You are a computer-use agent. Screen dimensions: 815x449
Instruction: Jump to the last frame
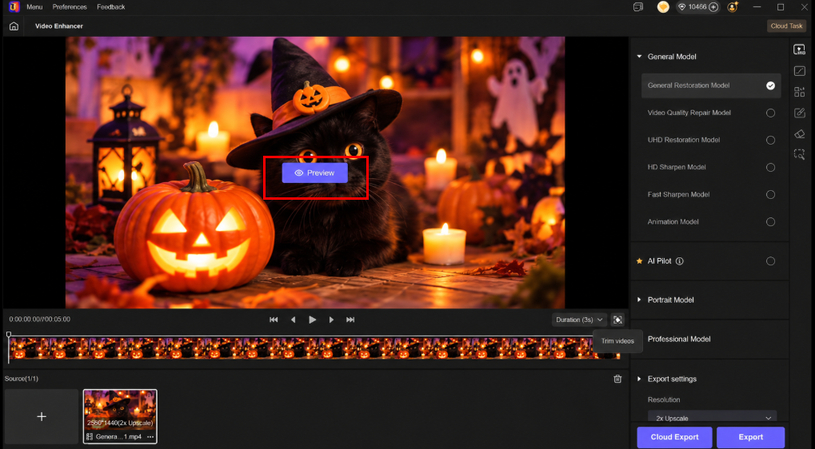350,320
